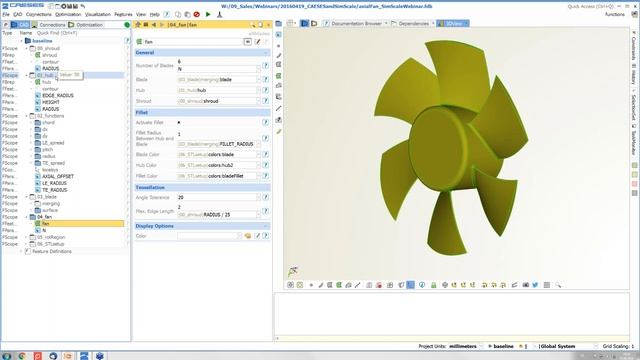
Task: Toggle visibility button beside fan name field
Action: point(248,42)
